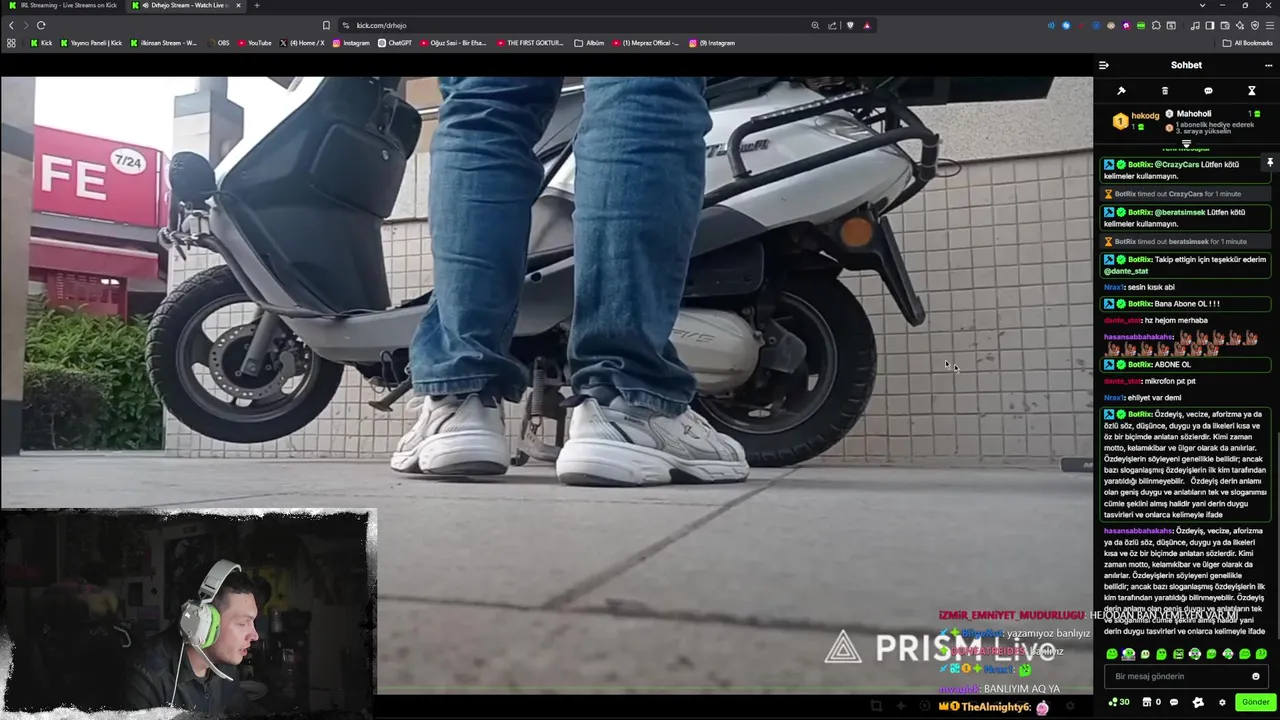Toggle the browser sidebar panel

1209,25
